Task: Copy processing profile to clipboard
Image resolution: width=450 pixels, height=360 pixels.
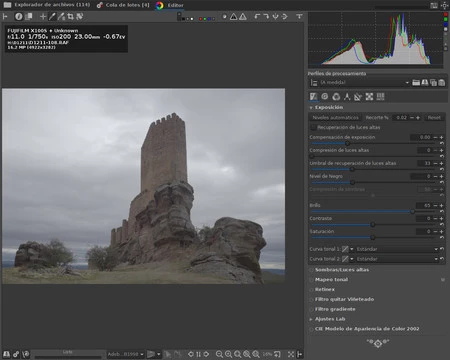Action: coord(433,82)
